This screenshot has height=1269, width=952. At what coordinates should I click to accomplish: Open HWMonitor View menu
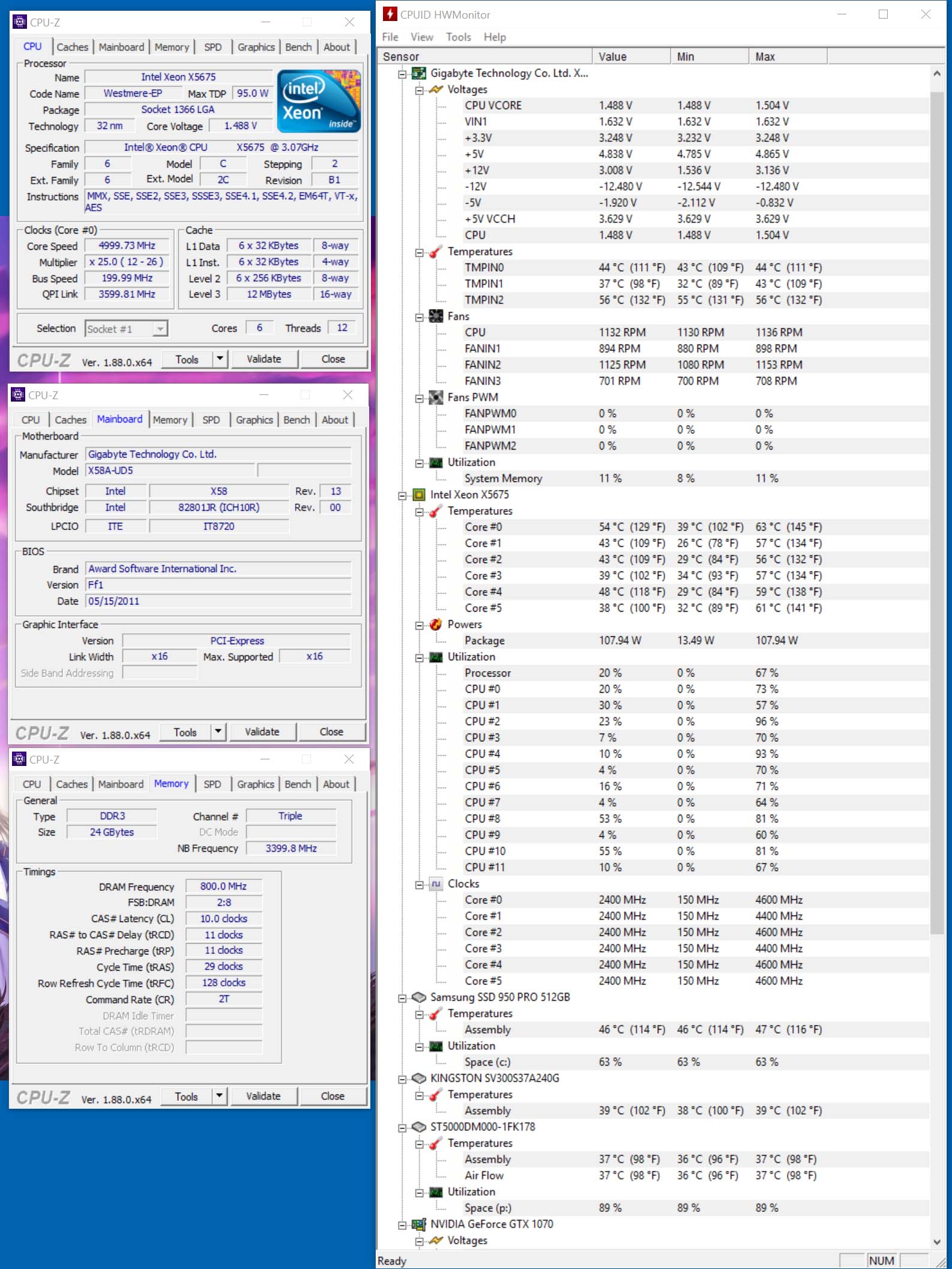point(422,37)
